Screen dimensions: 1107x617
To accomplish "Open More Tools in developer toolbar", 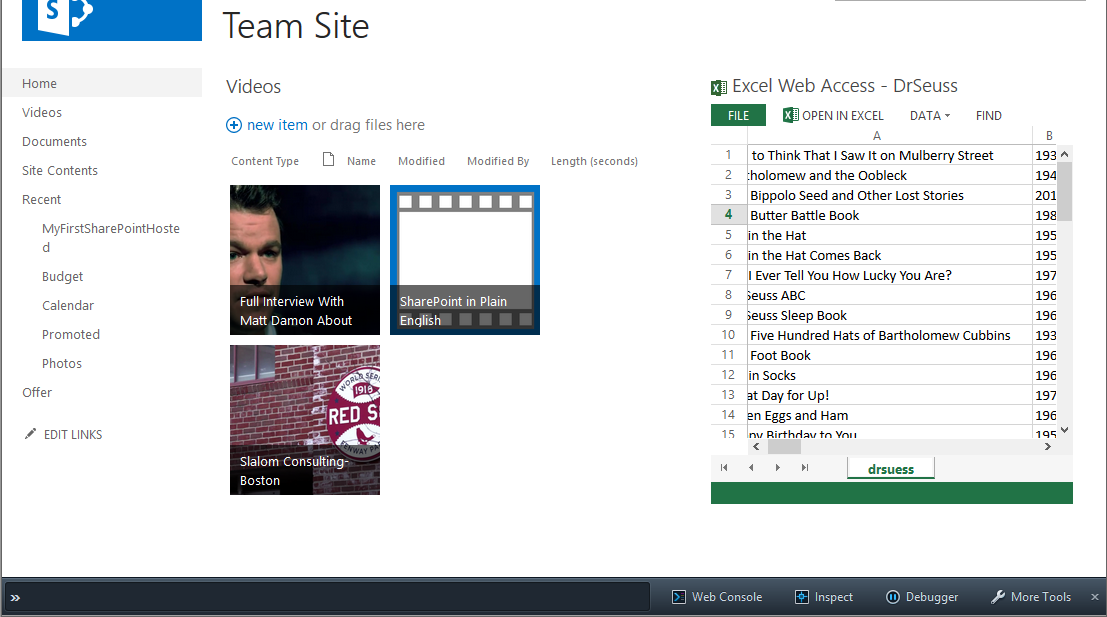I will [x=1030, y=597].
